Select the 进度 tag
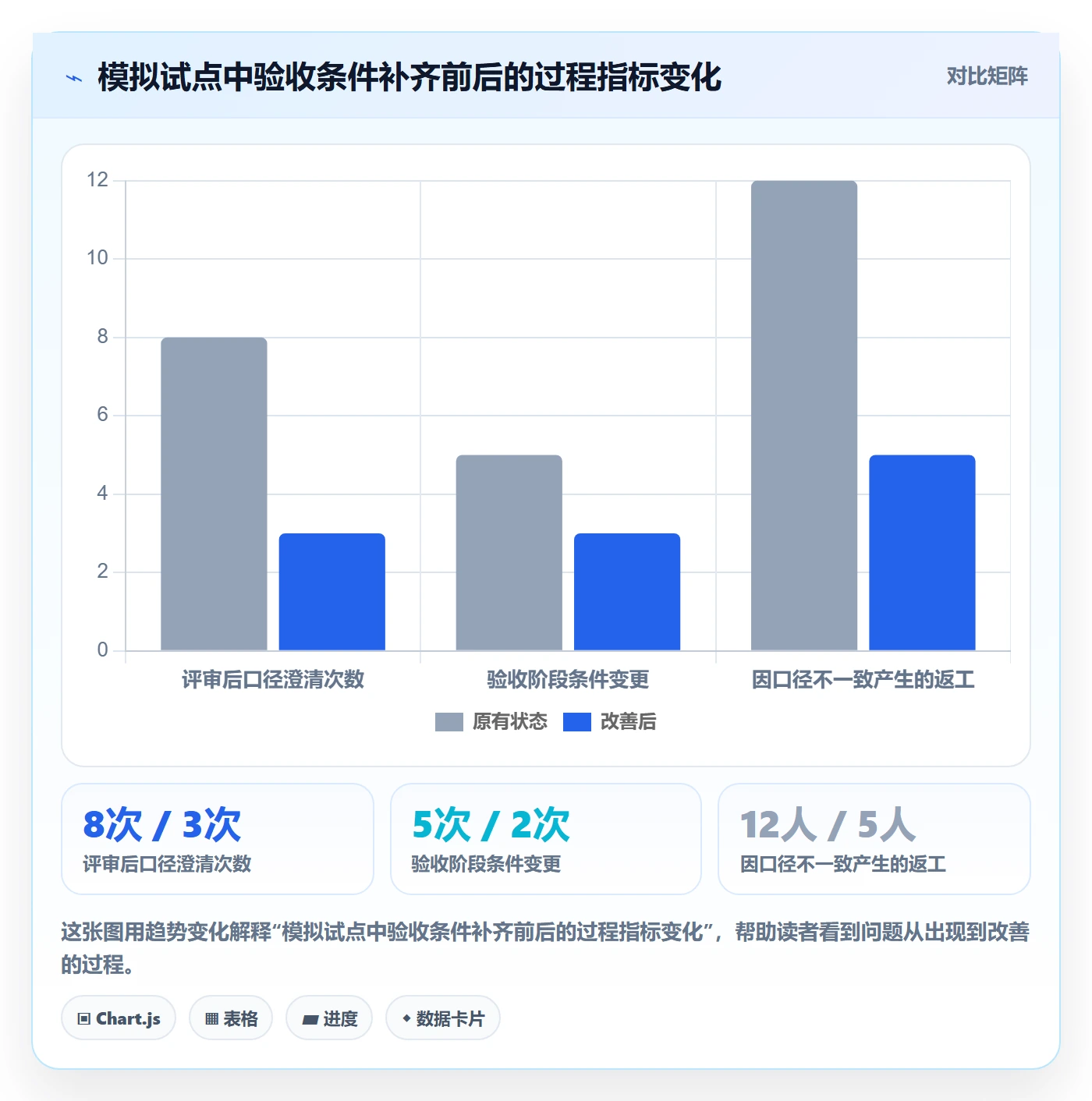The width and height of the screenshot is (1092, 1101). coord(329,1018)
